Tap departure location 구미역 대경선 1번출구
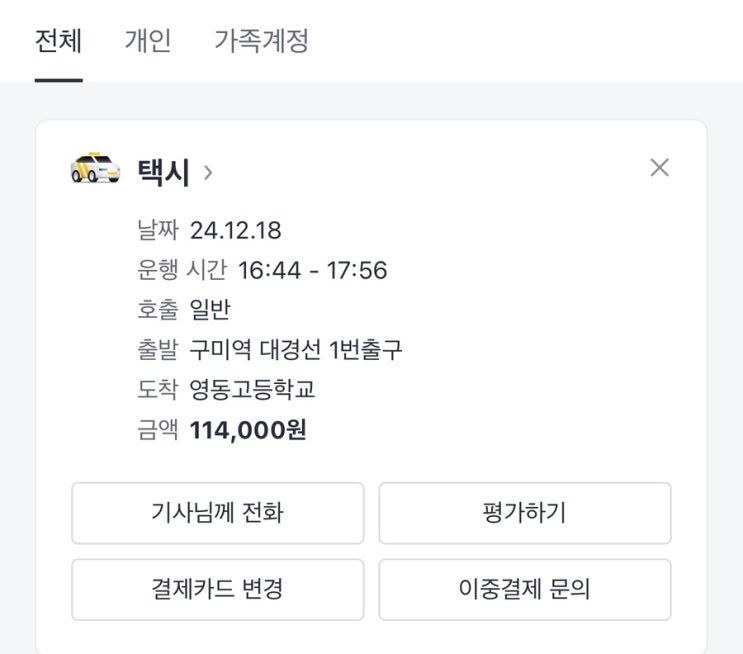The width and height of the screenshot is (743, 654). (x=296, y=350)
